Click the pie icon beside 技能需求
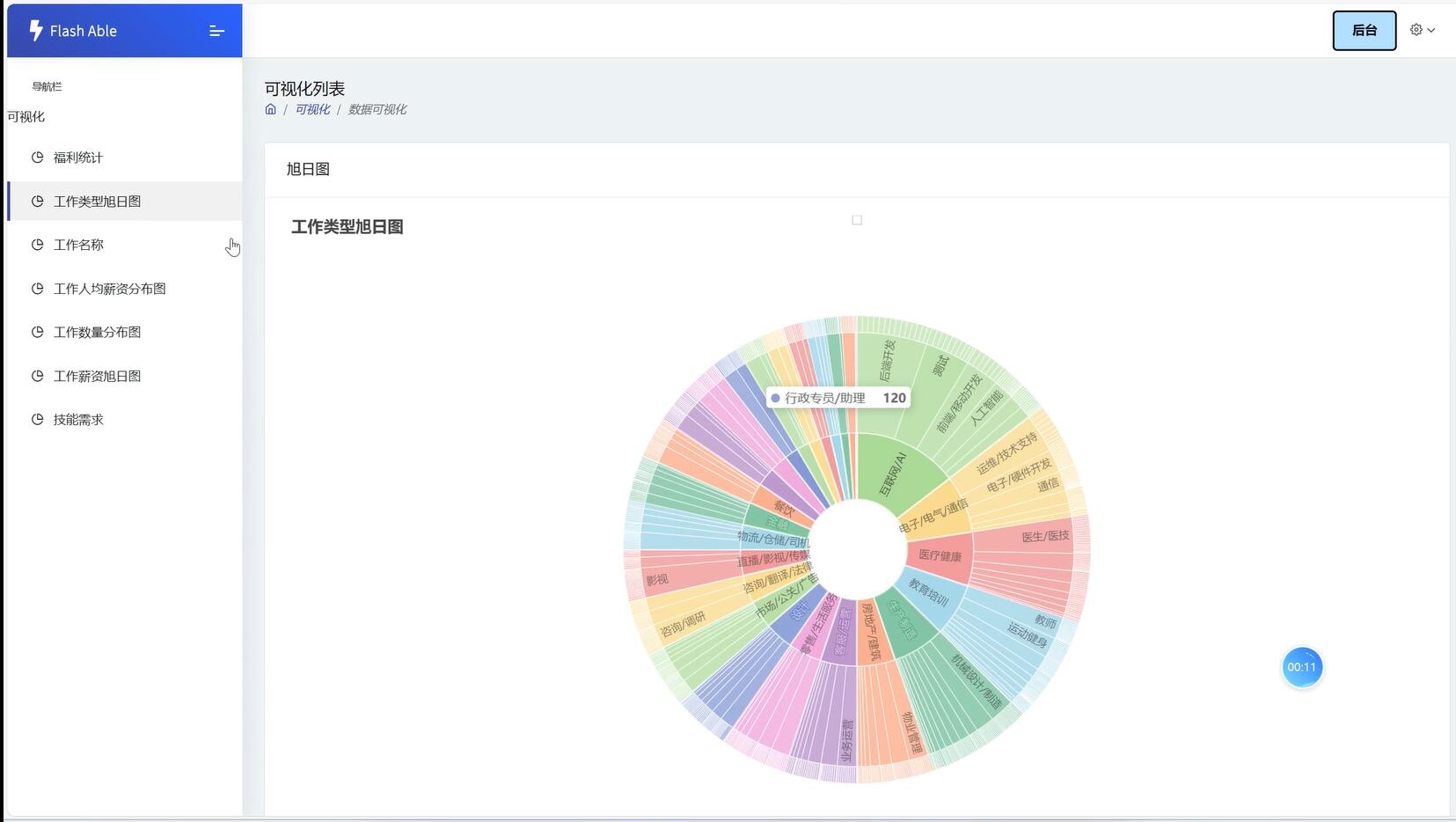 click(x=38, y=420)
